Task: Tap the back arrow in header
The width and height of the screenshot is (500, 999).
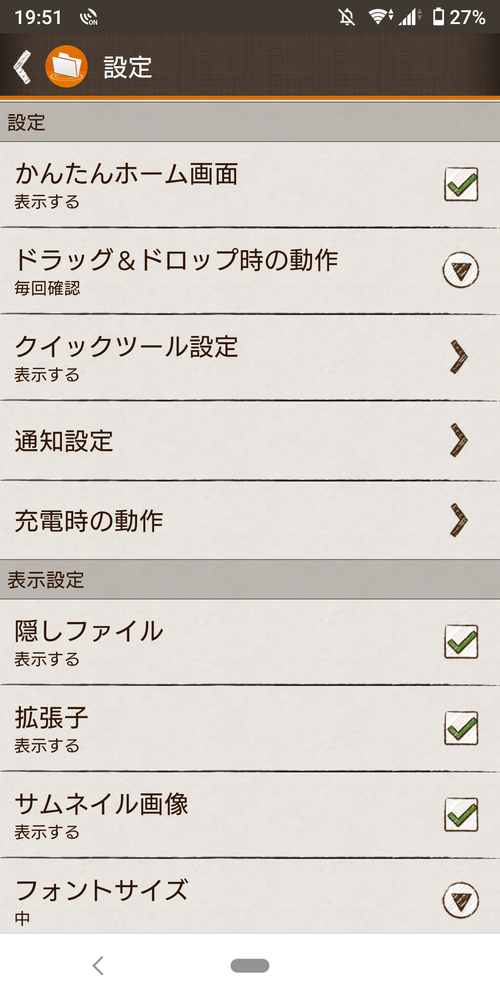Action: point(22,67)
